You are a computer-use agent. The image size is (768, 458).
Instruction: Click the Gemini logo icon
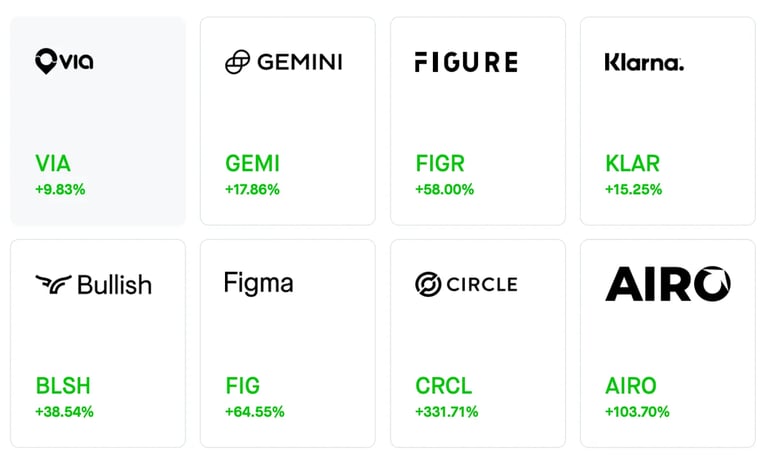(x=238, y=62)
